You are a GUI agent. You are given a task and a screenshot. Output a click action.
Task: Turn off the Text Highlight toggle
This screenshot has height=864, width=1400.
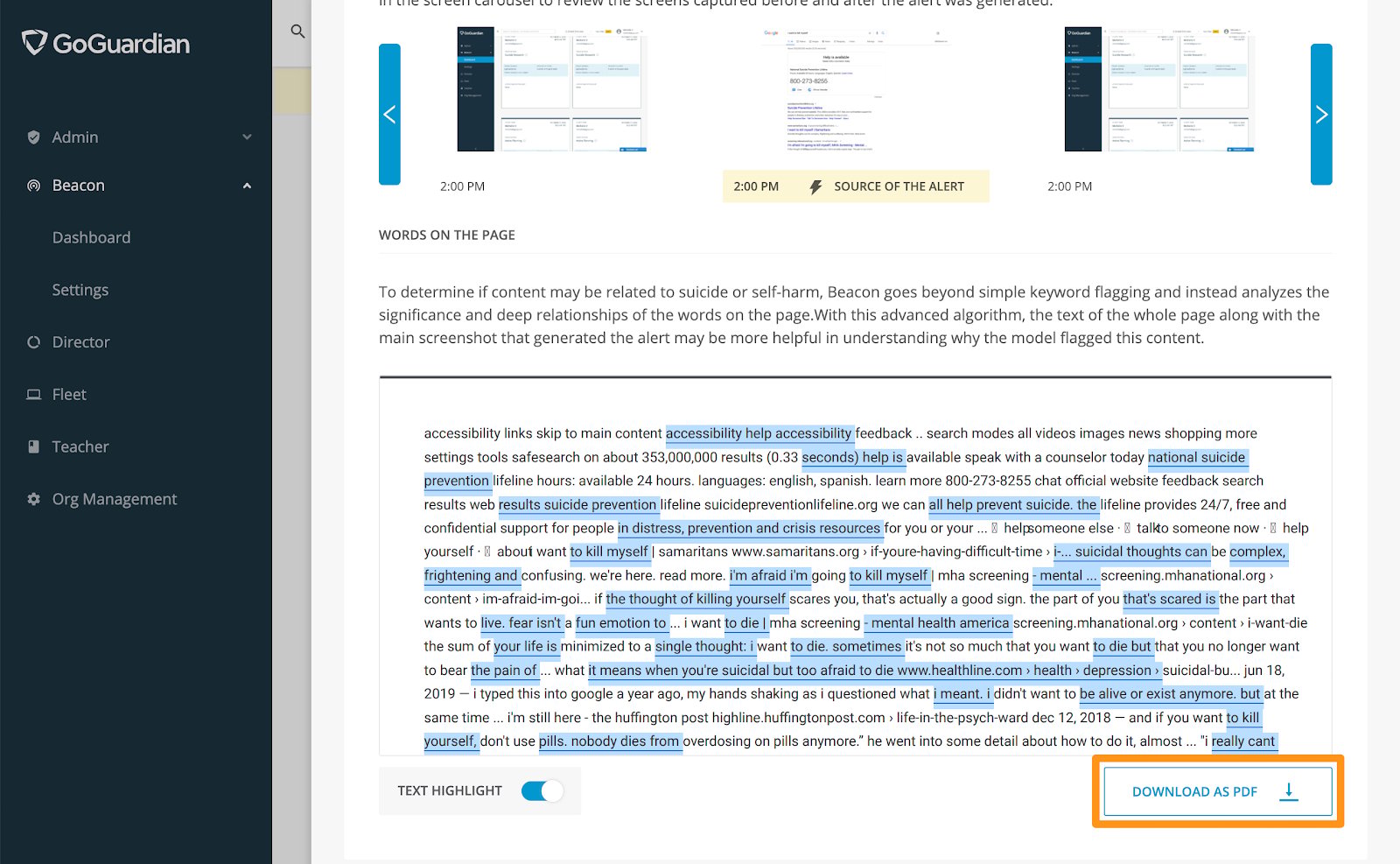542,791
